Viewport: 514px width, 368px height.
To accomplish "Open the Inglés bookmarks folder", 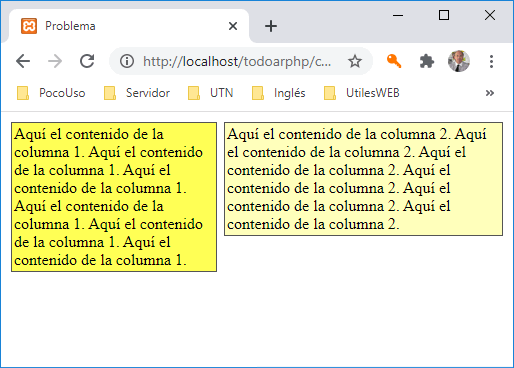I will tap(279, 93).
